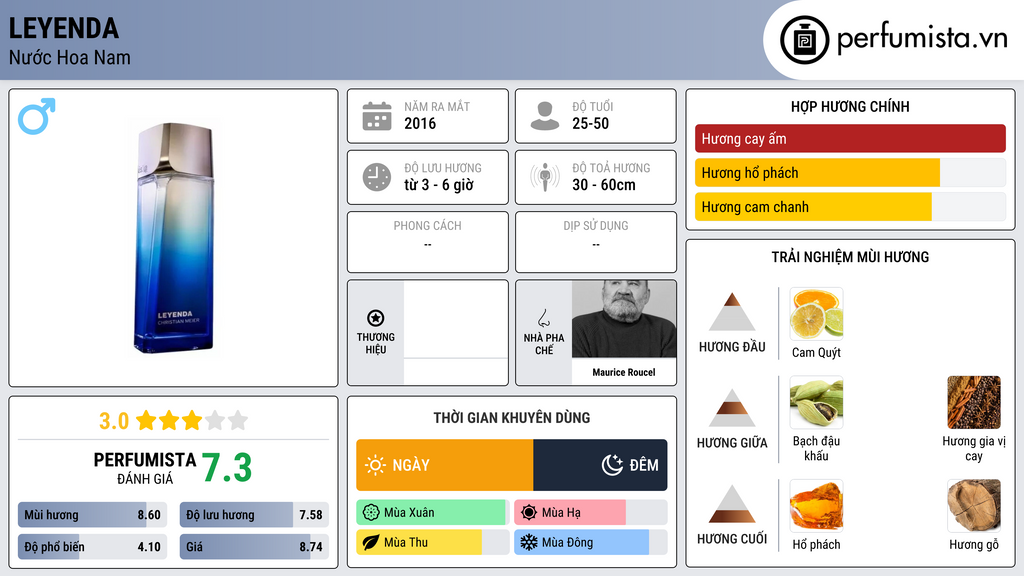This screenshot has width=1024, height=576.
Task: Click the calendar icon for release year
Action: [377, 116]
